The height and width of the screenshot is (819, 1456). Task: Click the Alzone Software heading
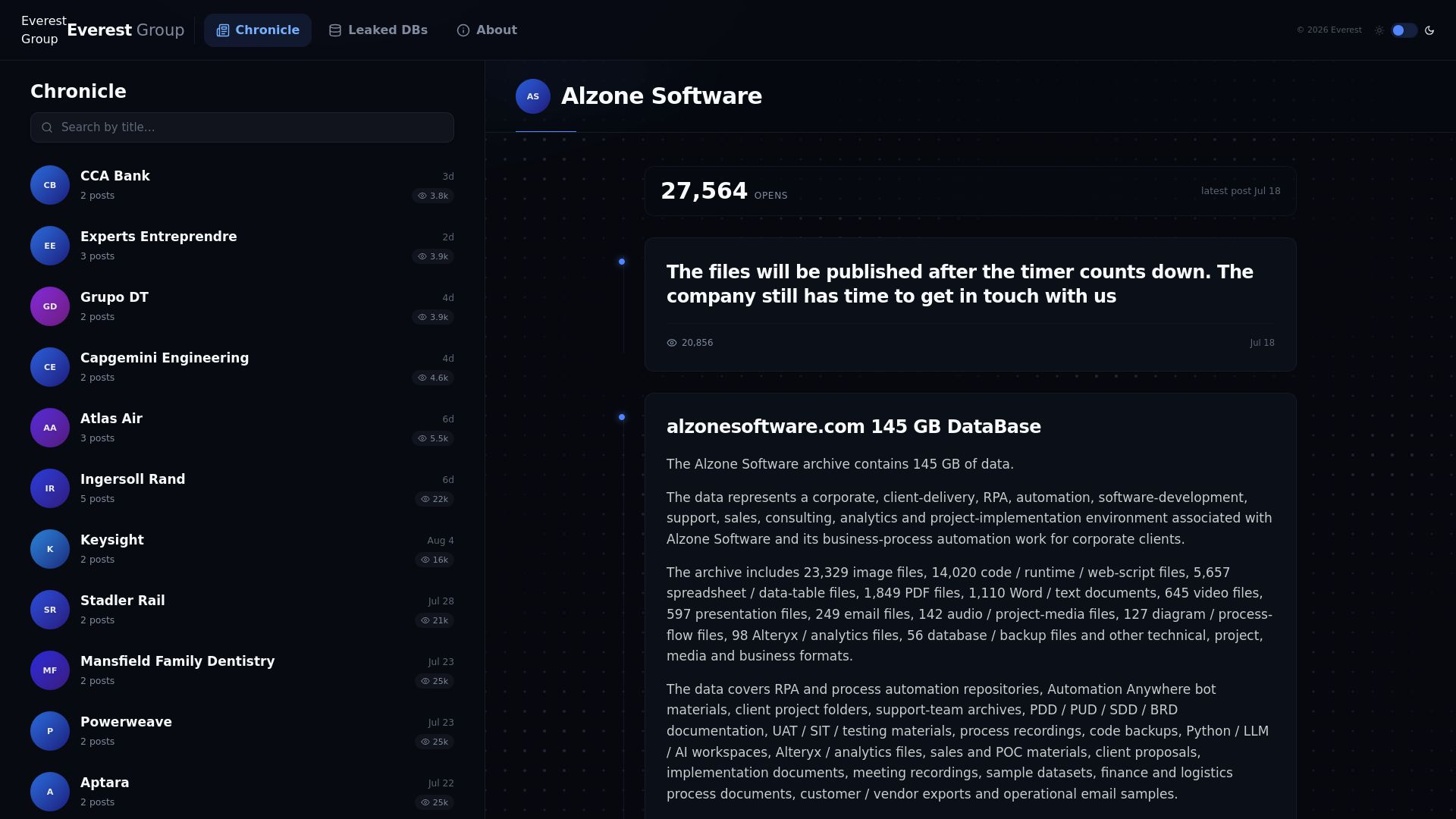661,96
